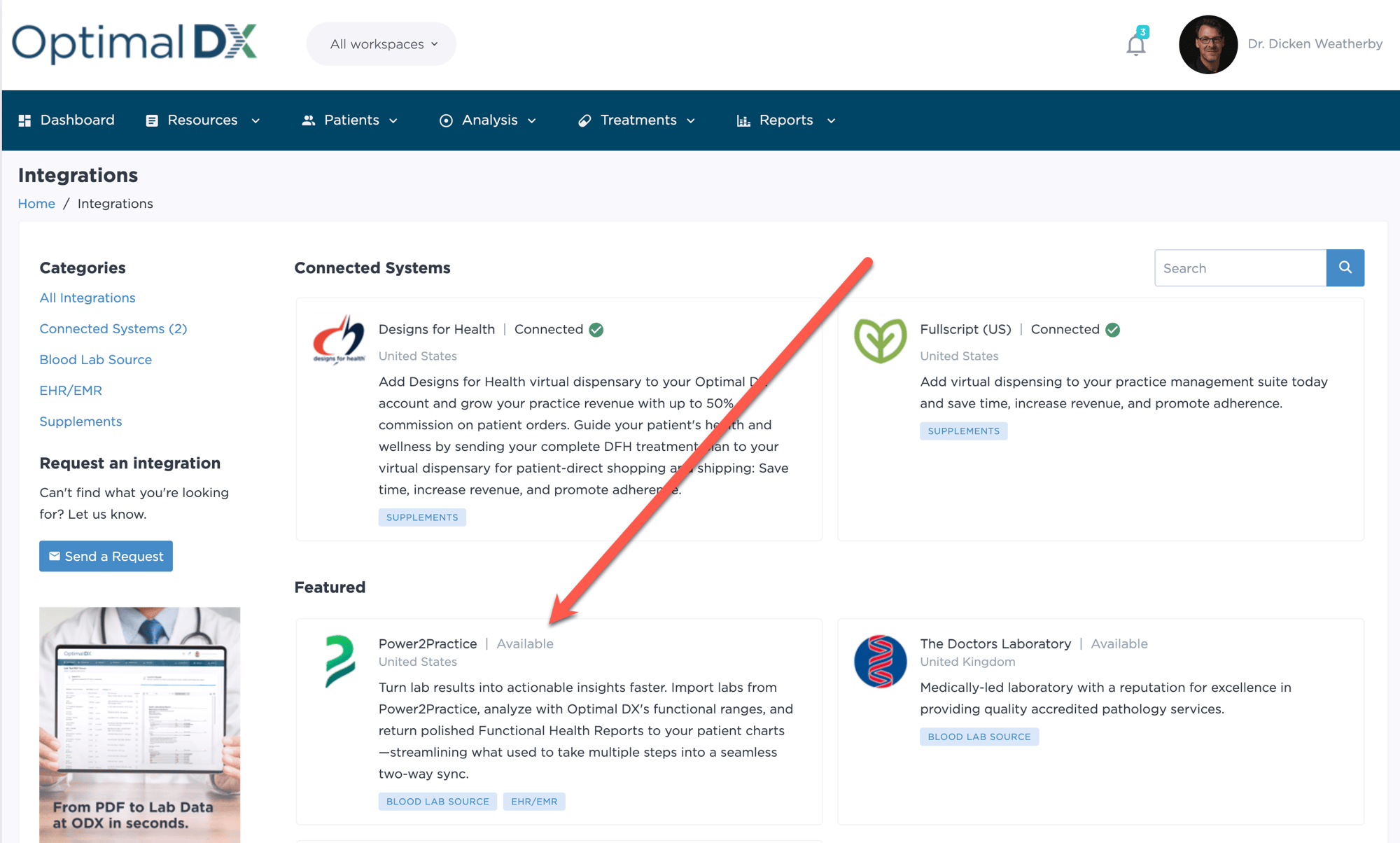Click The Doctors Laboratory logo

coord(880,661)
